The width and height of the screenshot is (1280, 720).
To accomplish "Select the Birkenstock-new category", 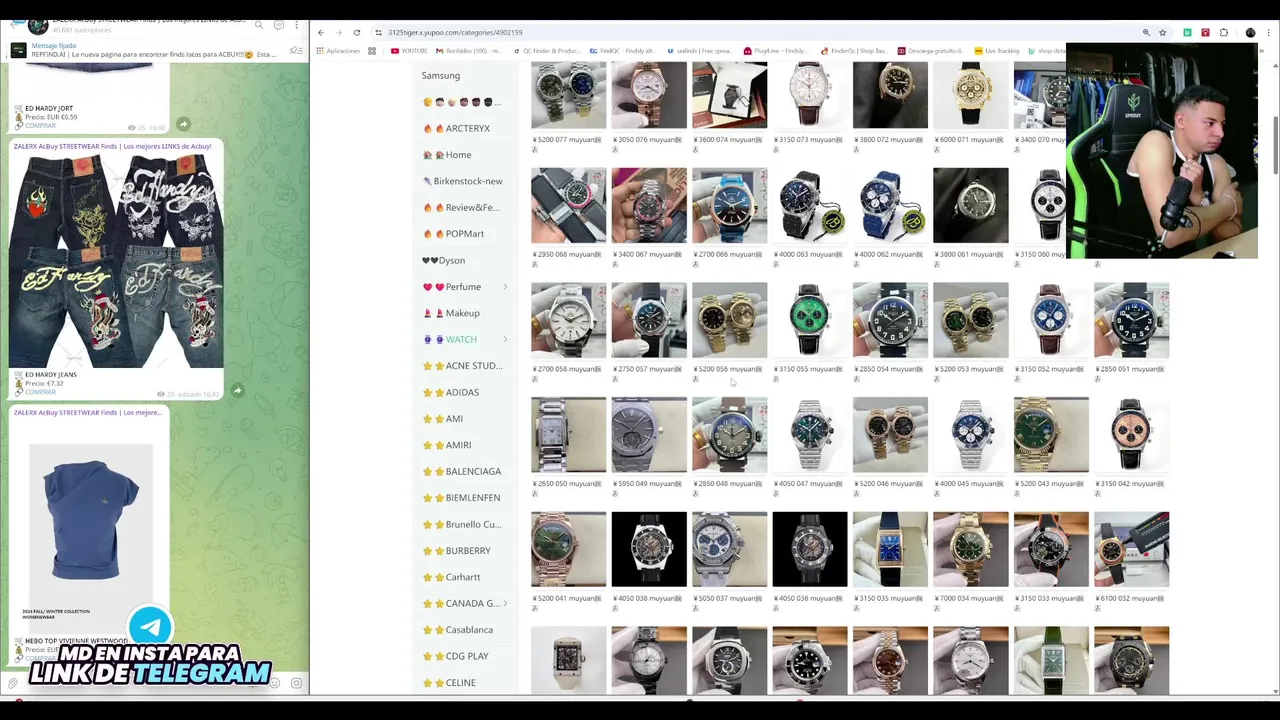I will (463, 181).
